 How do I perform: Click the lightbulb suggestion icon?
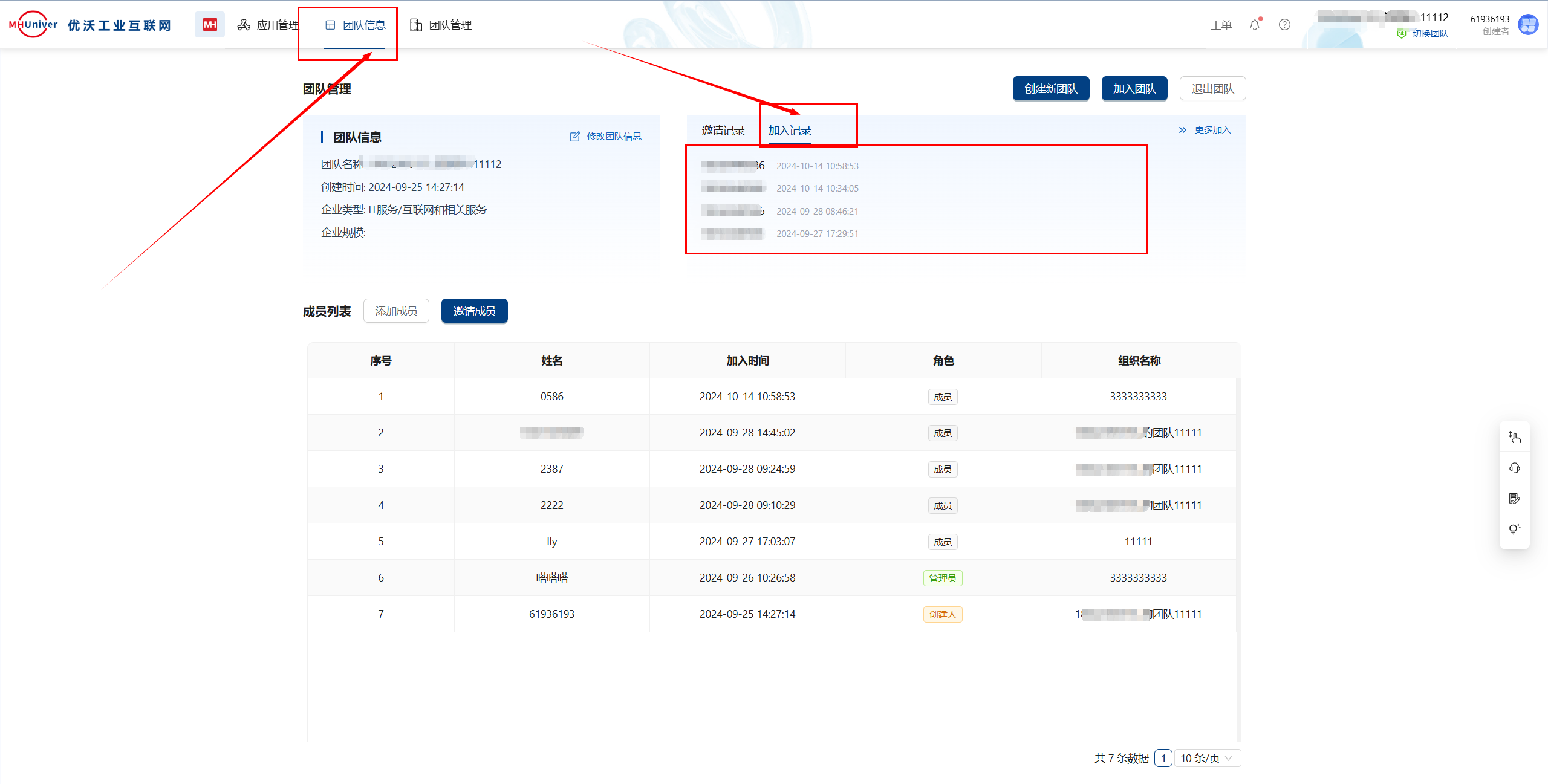coord(1514,529)
